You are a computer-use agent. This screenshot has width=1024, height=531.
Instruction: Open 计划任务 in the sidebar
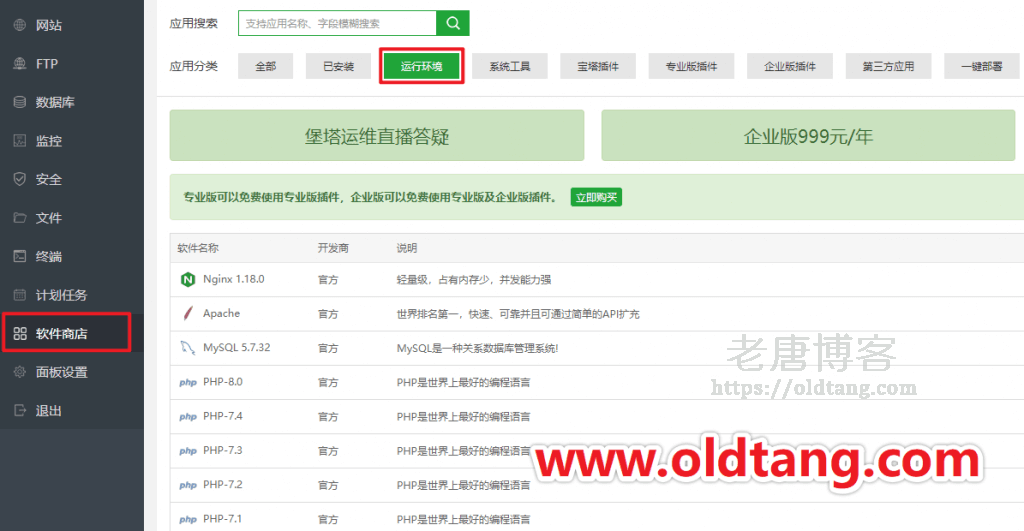tap(62, 295)
